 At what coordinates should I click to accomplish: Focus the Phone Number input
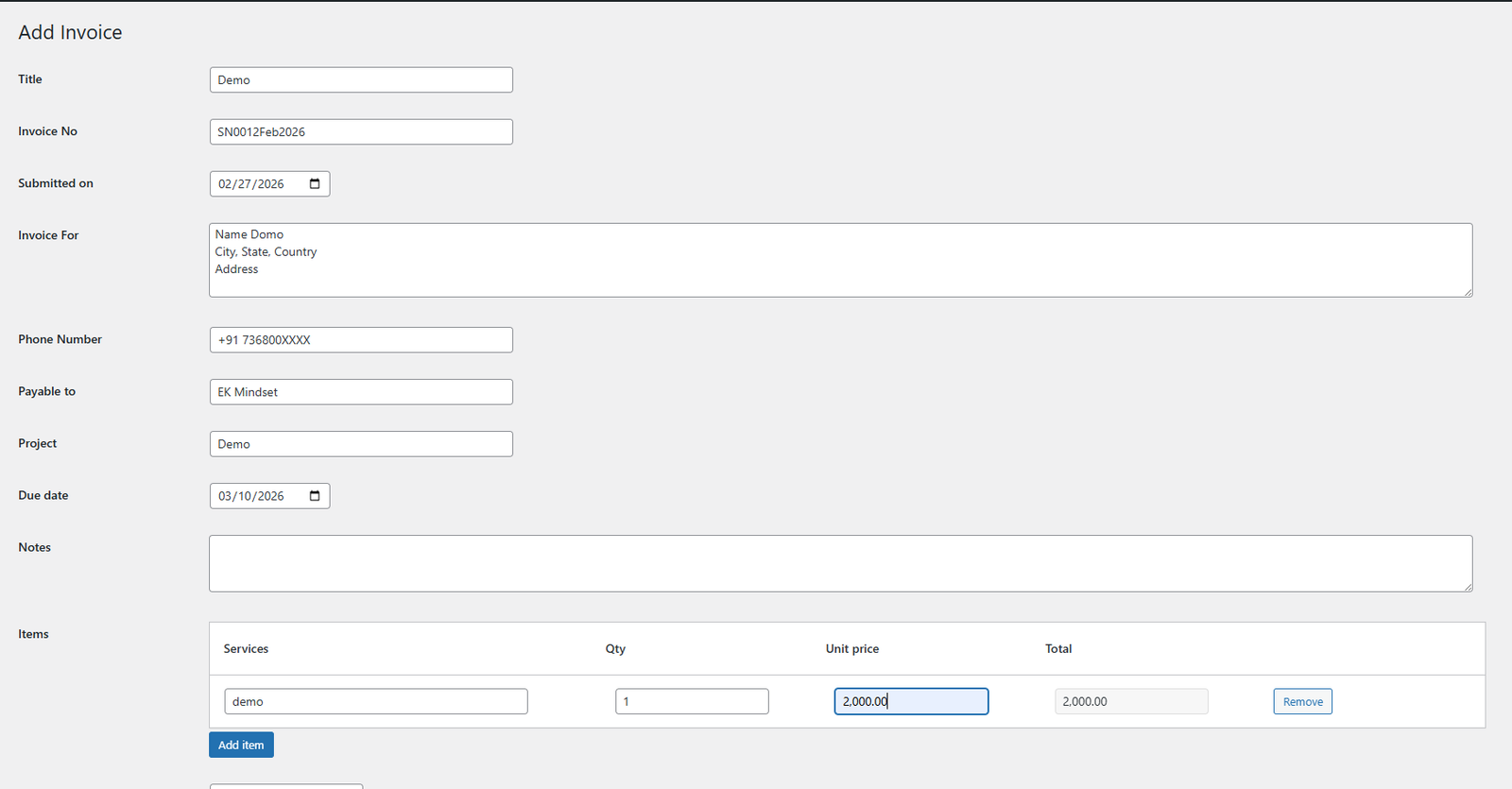pos(361,340)
